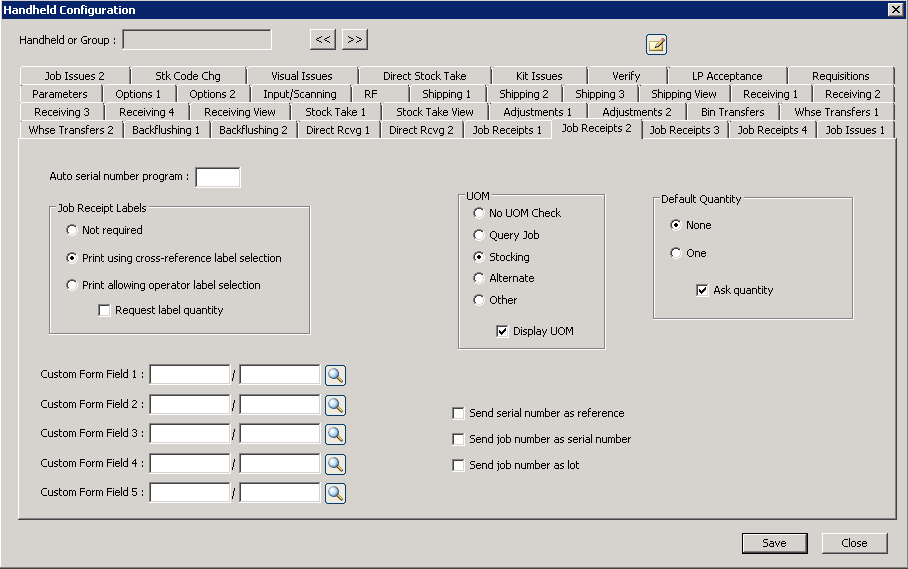
Task: Enable Request label quantity checkbox
Action: [x=105, y=311]
